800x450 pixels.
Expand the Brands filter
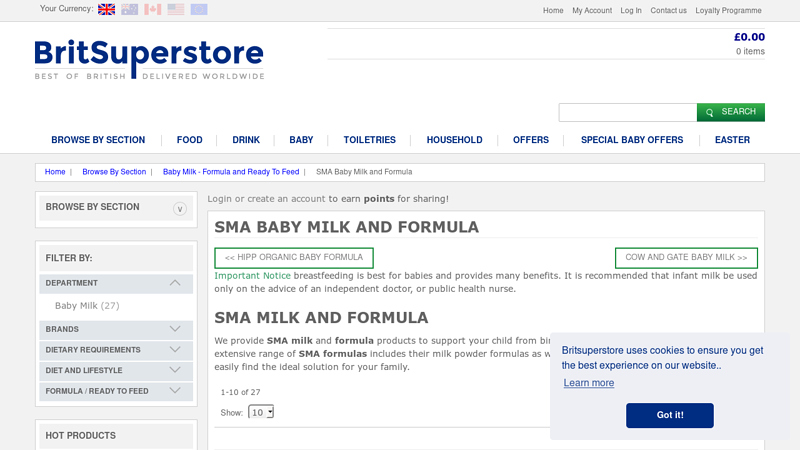(175, 329)
